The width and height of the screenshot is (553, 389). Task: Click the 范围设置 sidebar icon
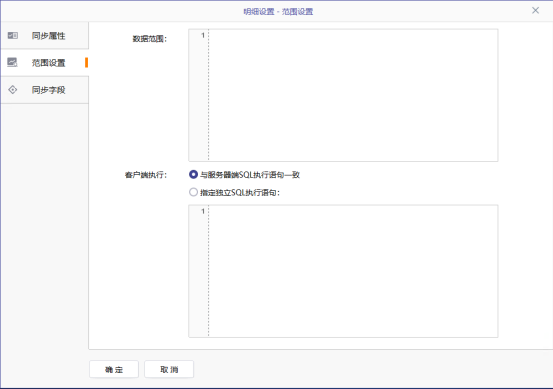pos(12,62)
